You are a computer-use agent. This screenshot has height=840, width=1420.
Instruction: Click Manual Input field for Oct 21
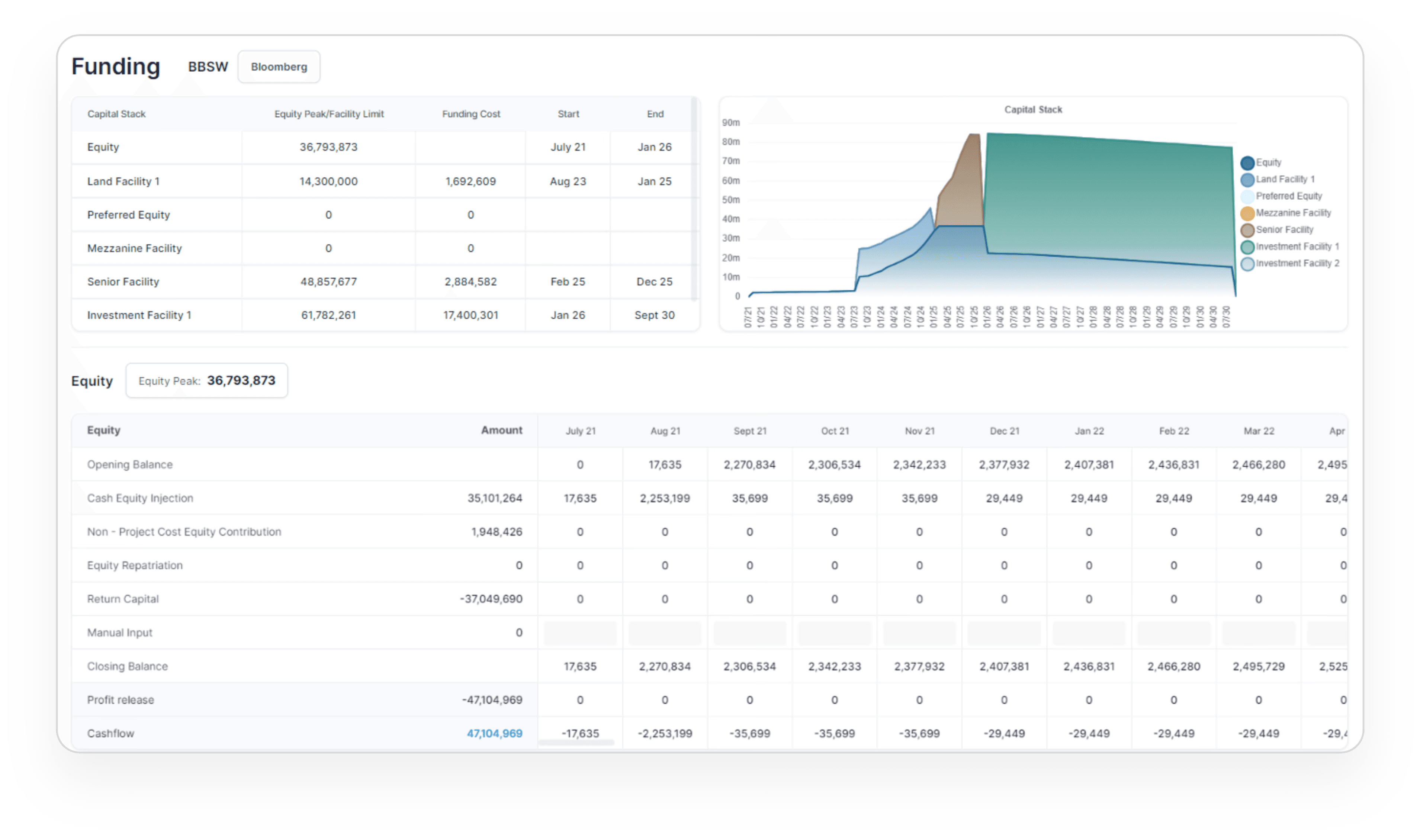835,632
